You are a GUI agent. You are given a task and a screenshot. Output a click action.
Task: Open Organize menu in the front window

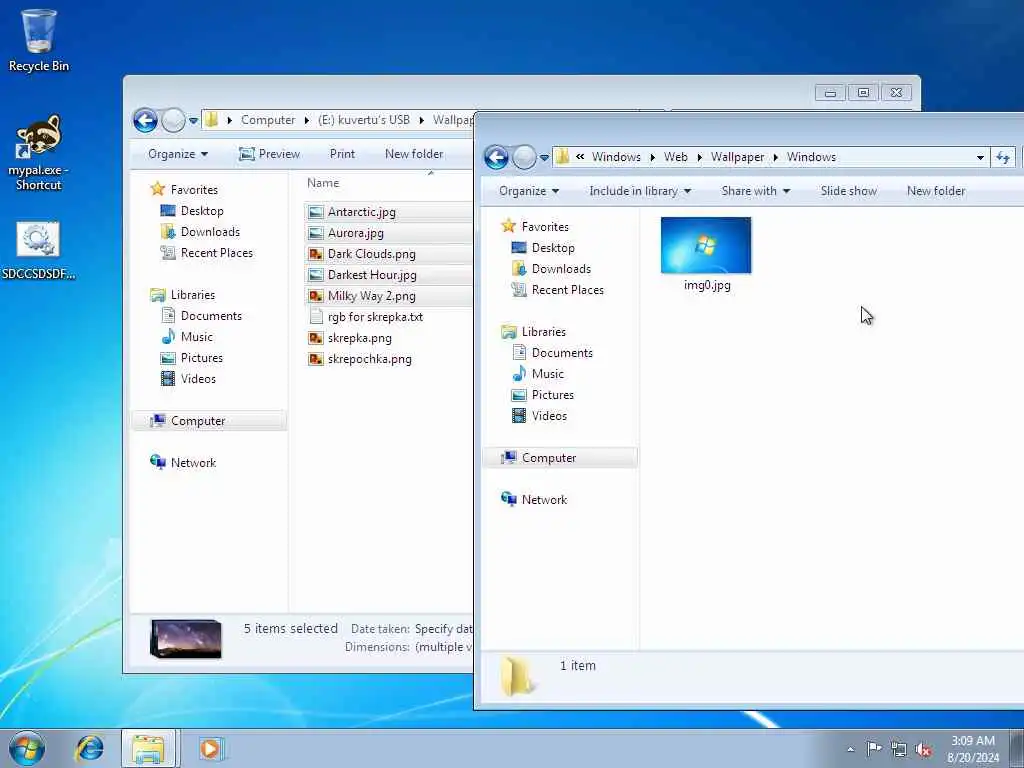[x=529, y=191]
